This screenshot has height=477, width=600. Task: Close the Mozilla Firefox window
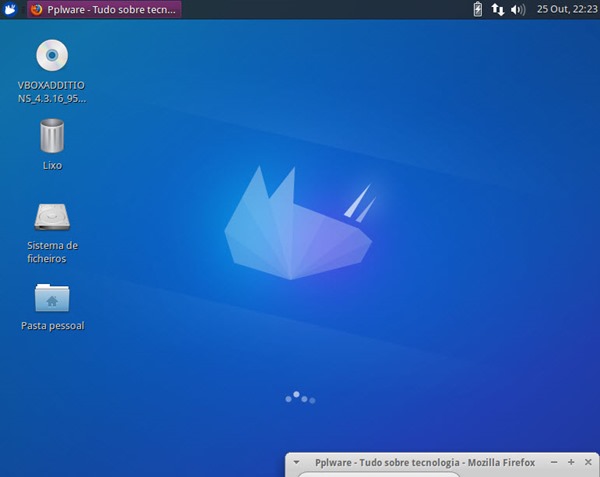click(588, 462)
